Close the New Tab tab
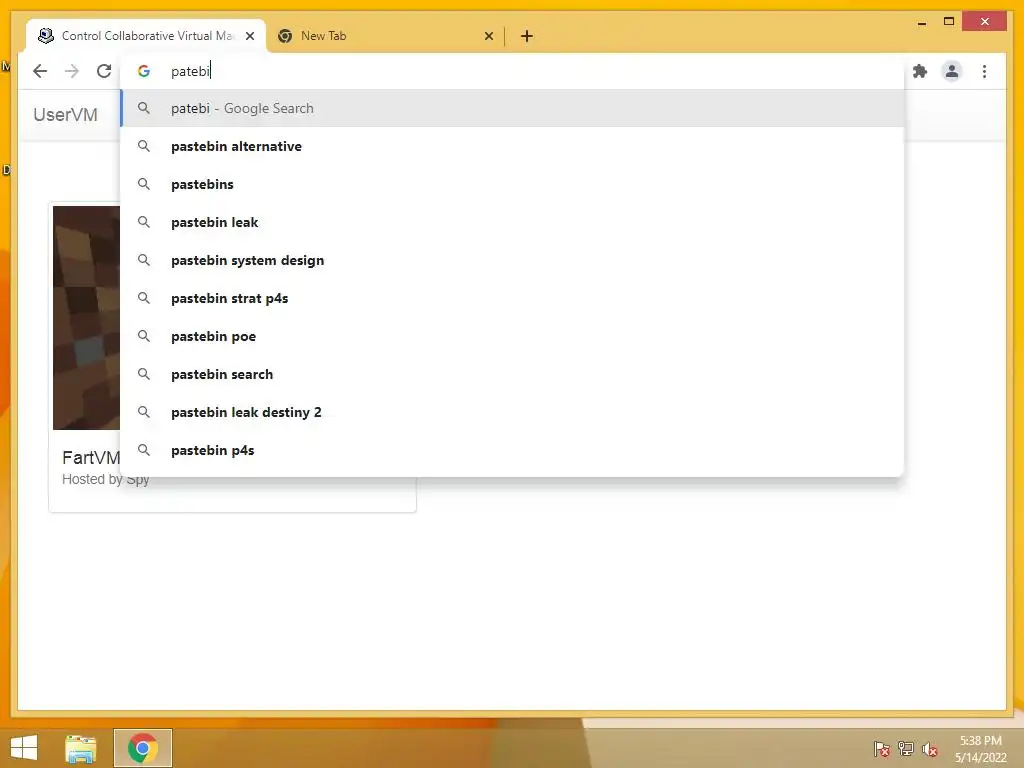 (x=488, y=36)
